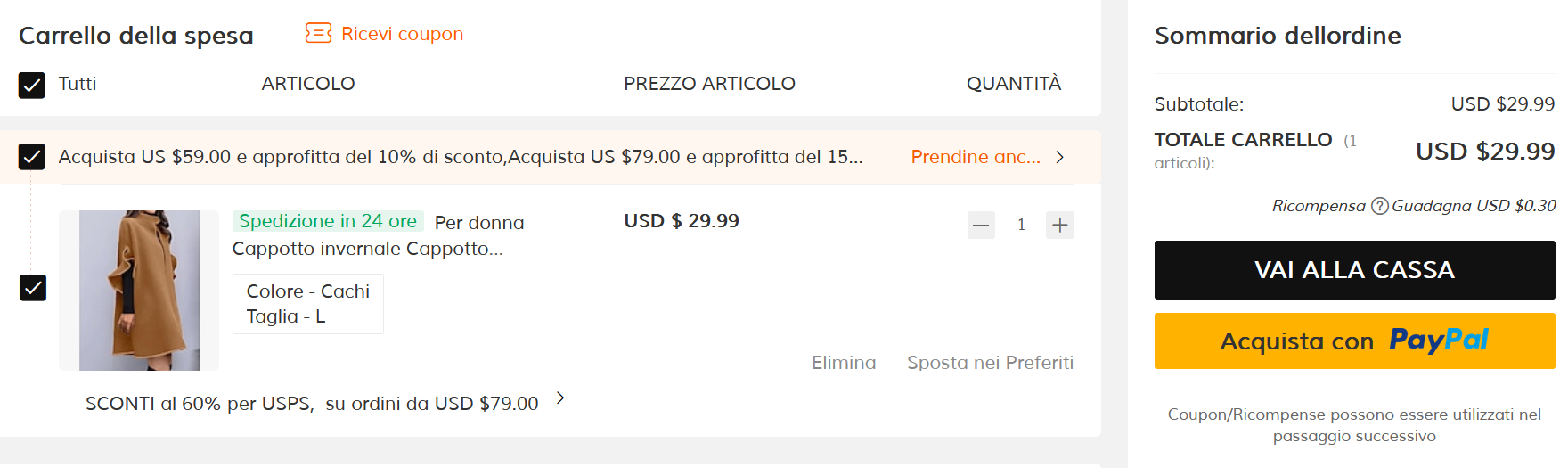Increase quantity with the plus button
Image resolution: width=1568 pixels, height=468 pixels.
pyautogui.click(x=1060, y=225)
